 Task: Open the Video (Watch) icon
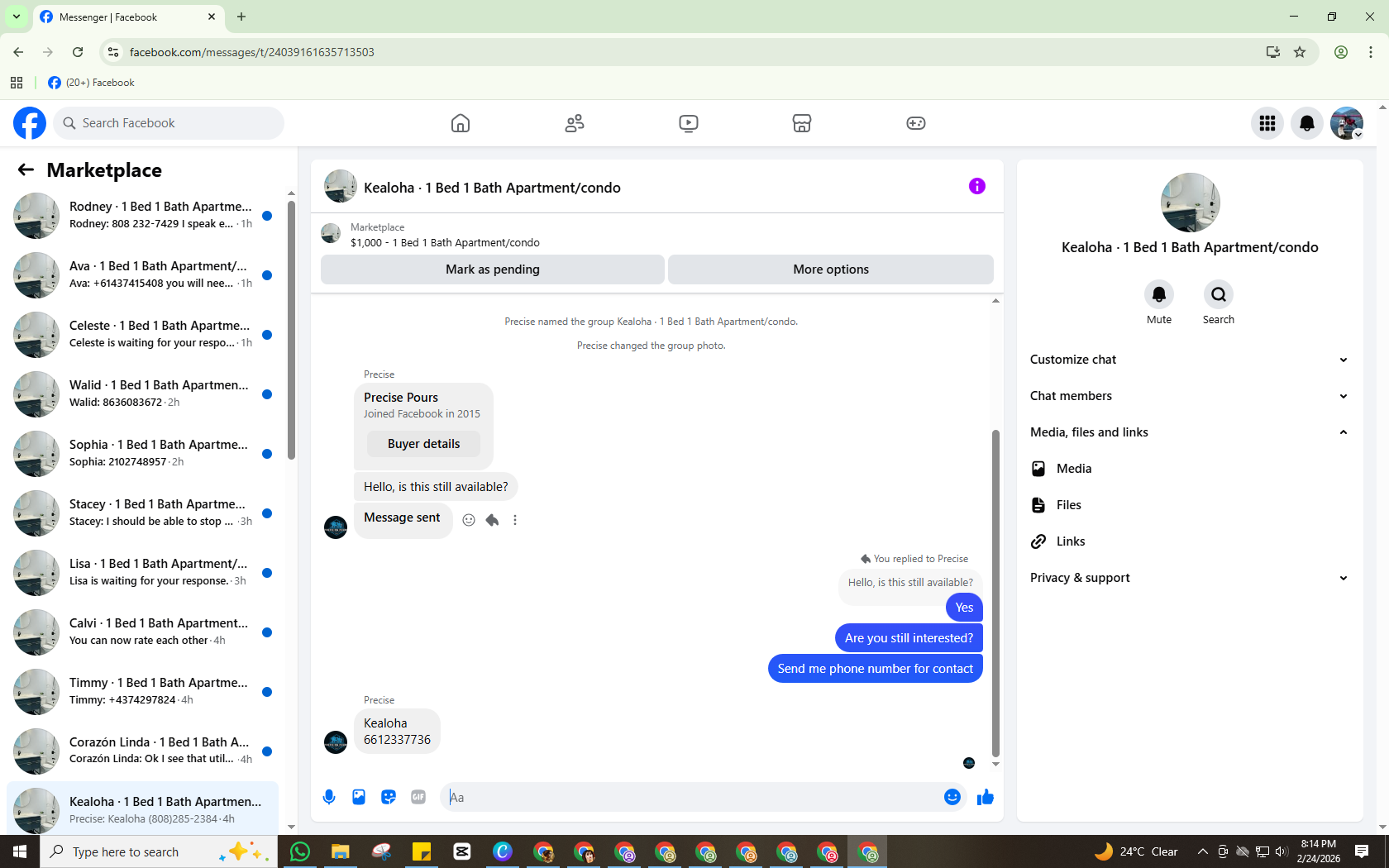click(689, 123)
